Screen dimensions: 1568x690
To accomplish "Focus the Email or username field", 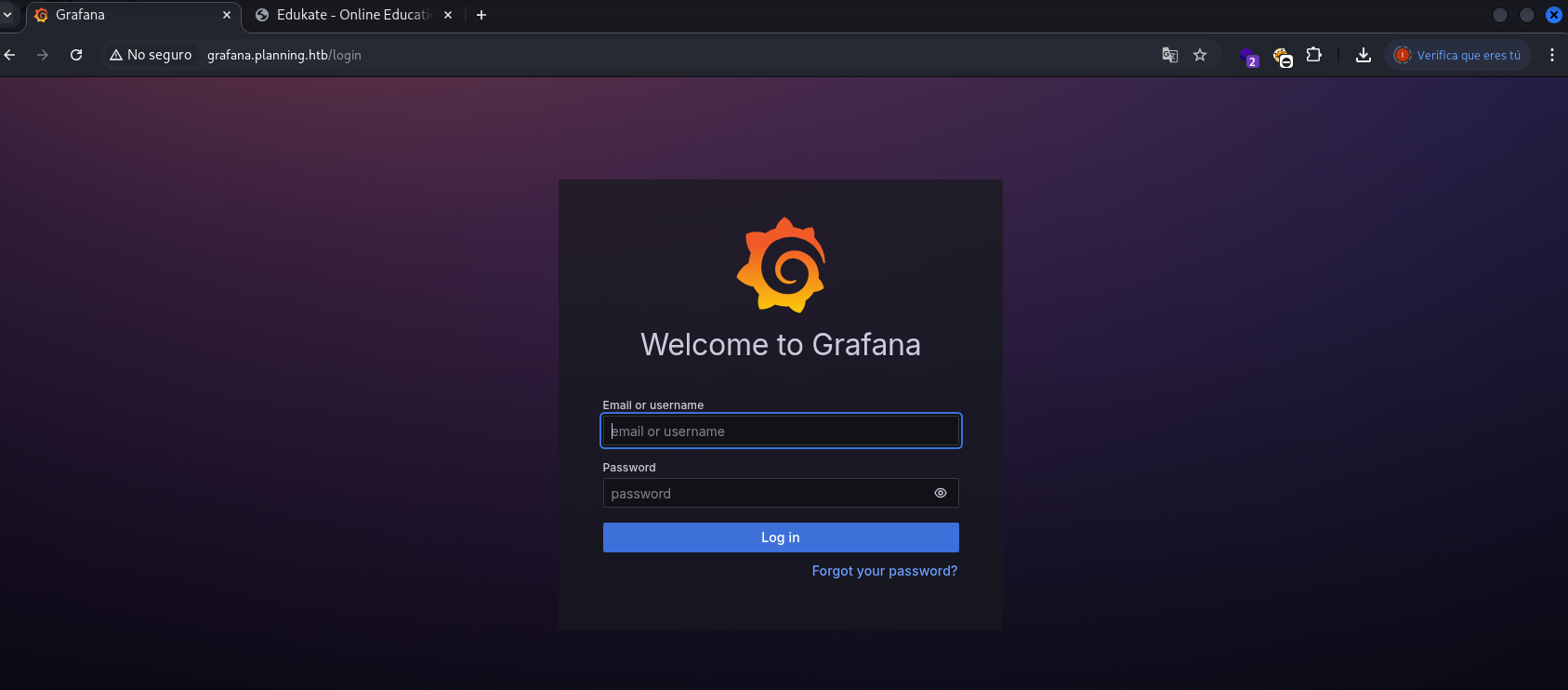I will pos(781,431).
